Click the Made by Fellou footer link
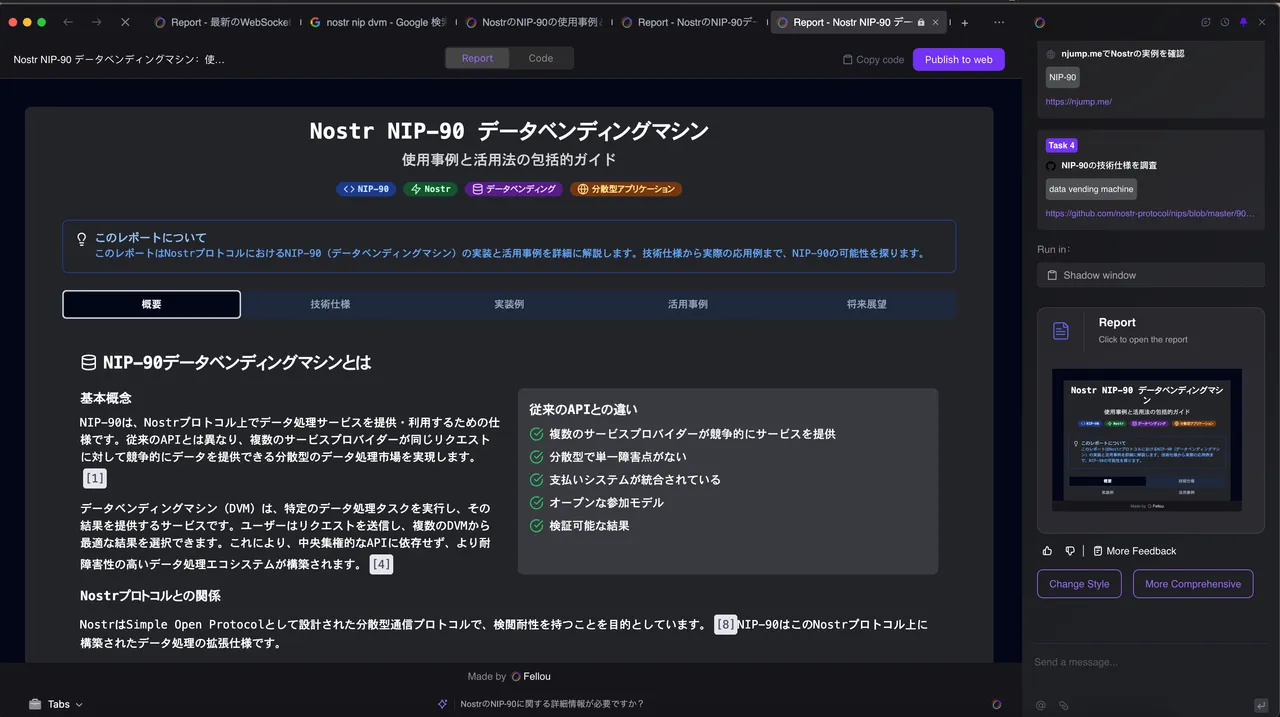The image size is (1280, 717). pos(509,676)
